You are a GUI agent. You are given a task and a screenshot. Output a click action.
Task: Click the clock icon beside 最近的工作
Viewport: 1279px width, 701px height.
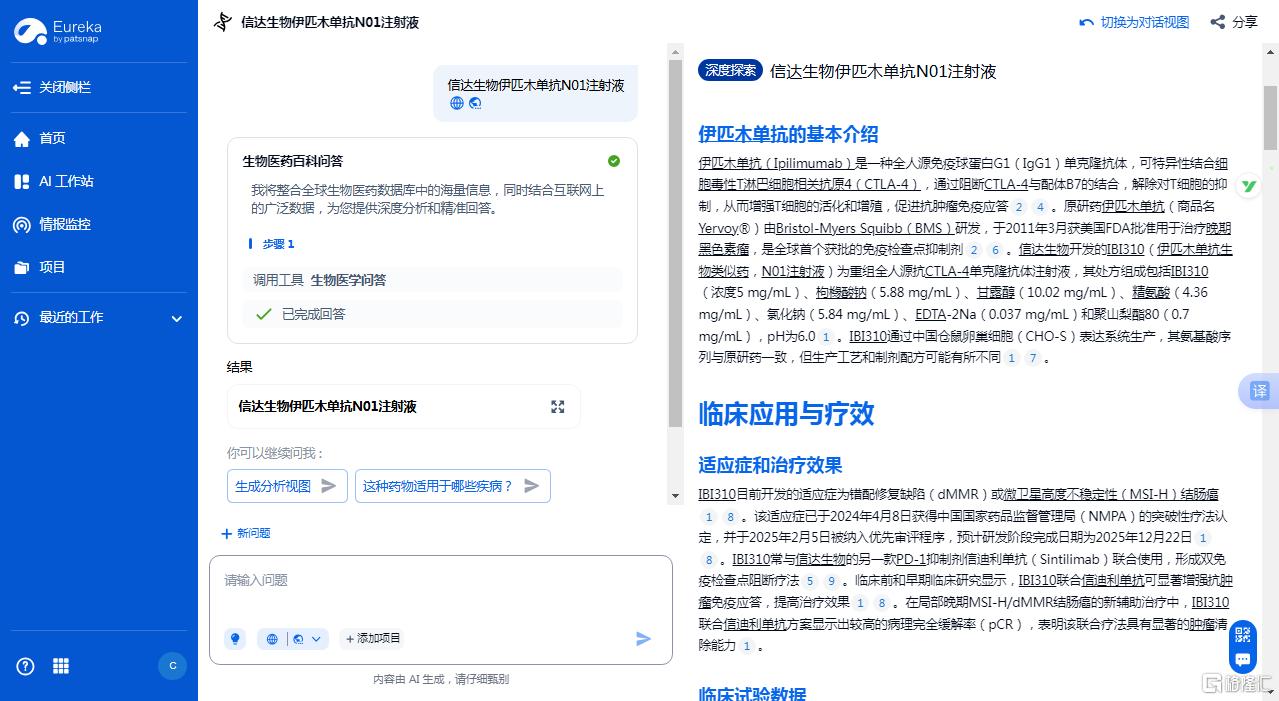tap(22, 318)
